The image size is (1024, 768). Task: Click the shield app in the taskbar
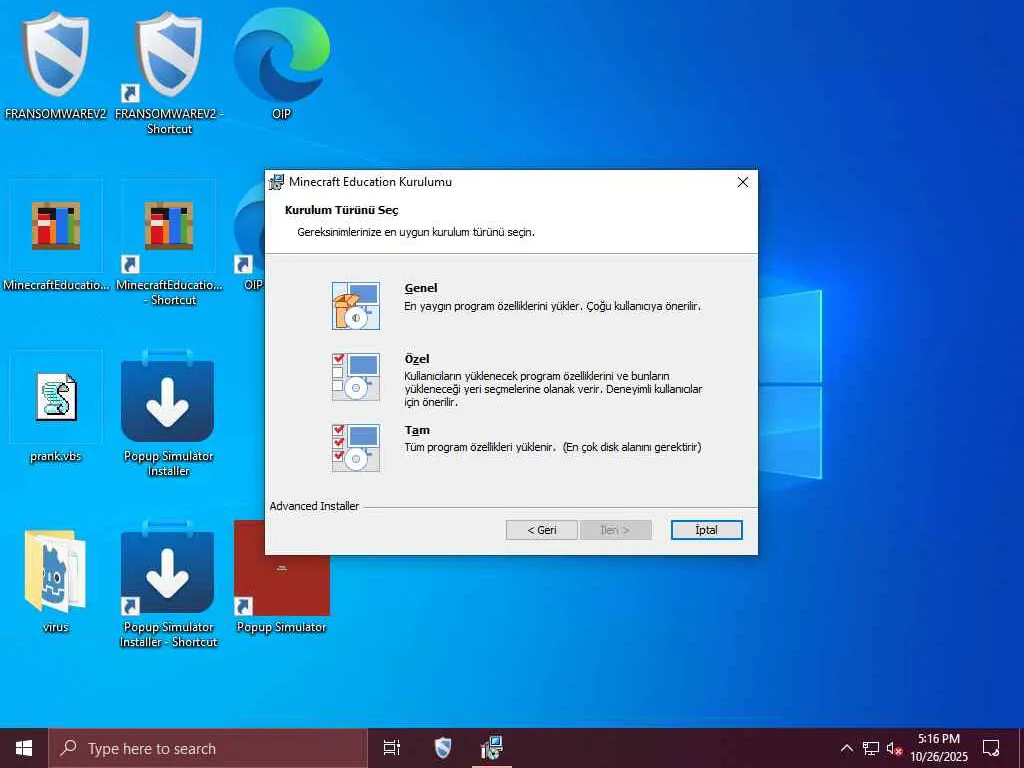pyautogui.click(x=443, y=748)
